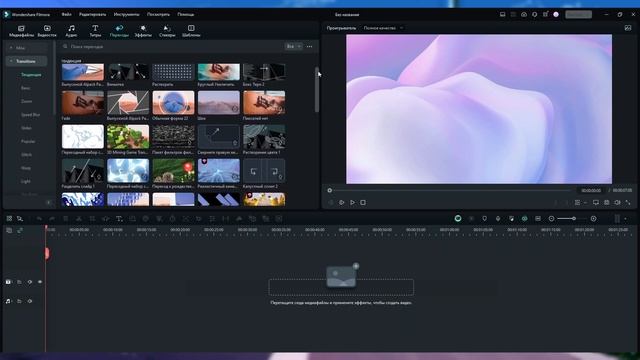Open the Полное качество playback quality dropdown

click(x=383, y=28)
